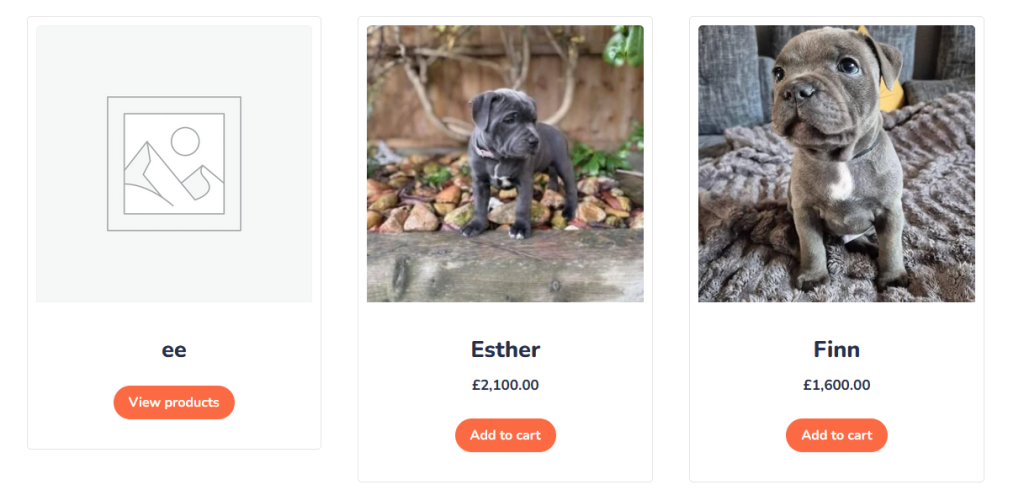
Task: Click the placeholder image icon on "ee" card
Action: click(x=174, y=164)
